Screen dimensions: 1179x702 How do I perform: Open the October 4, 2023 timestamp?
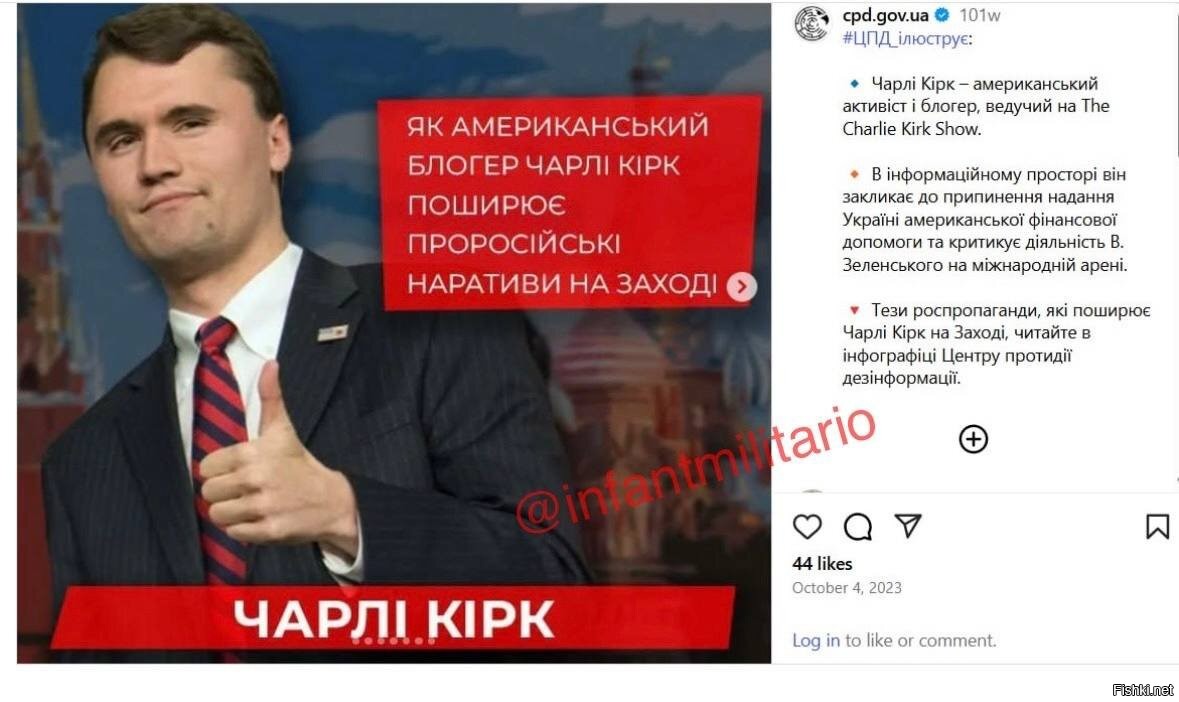(847, 588)
